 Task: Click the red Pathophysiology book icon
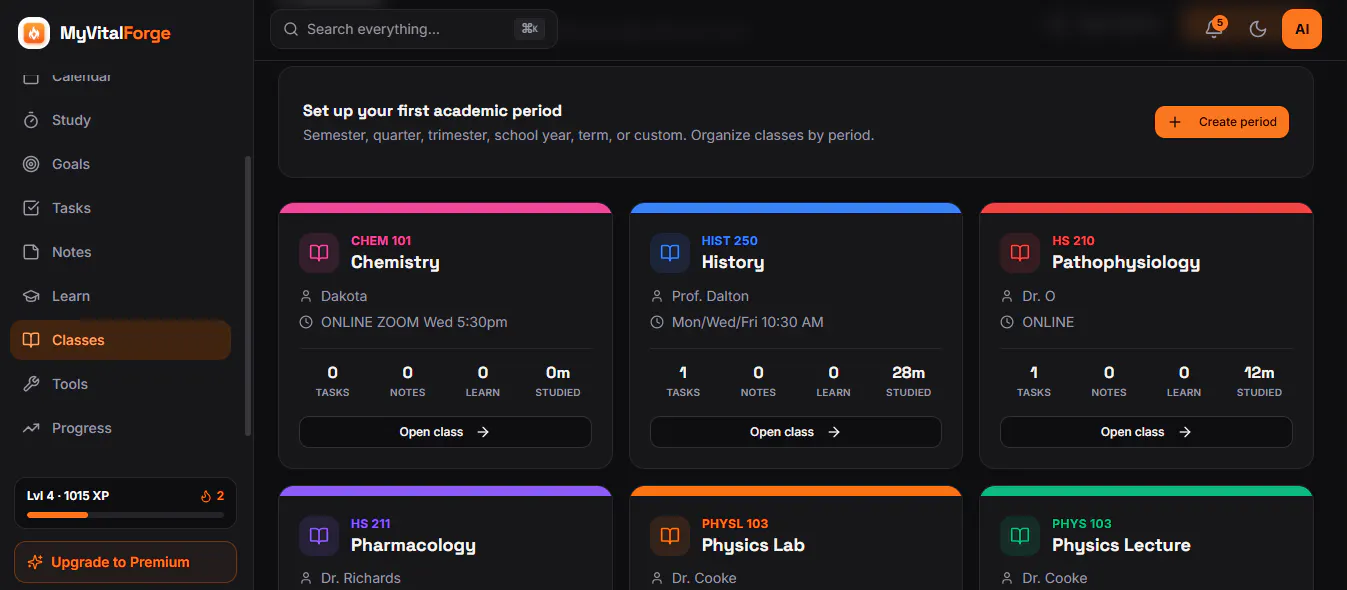1020,253
